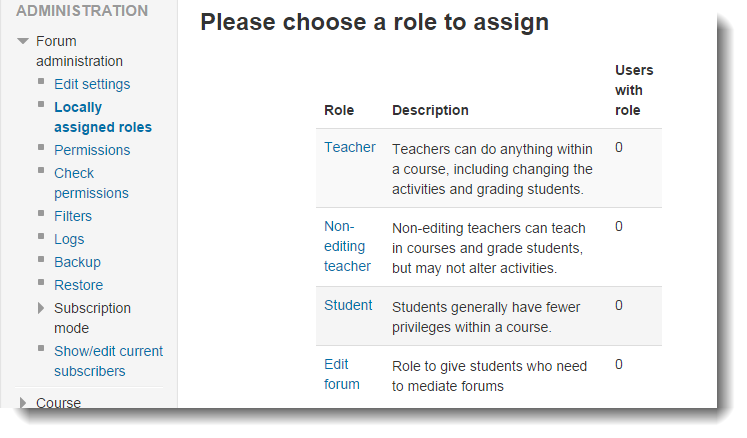Click Subscription mode item

click(x=92, y=318)
